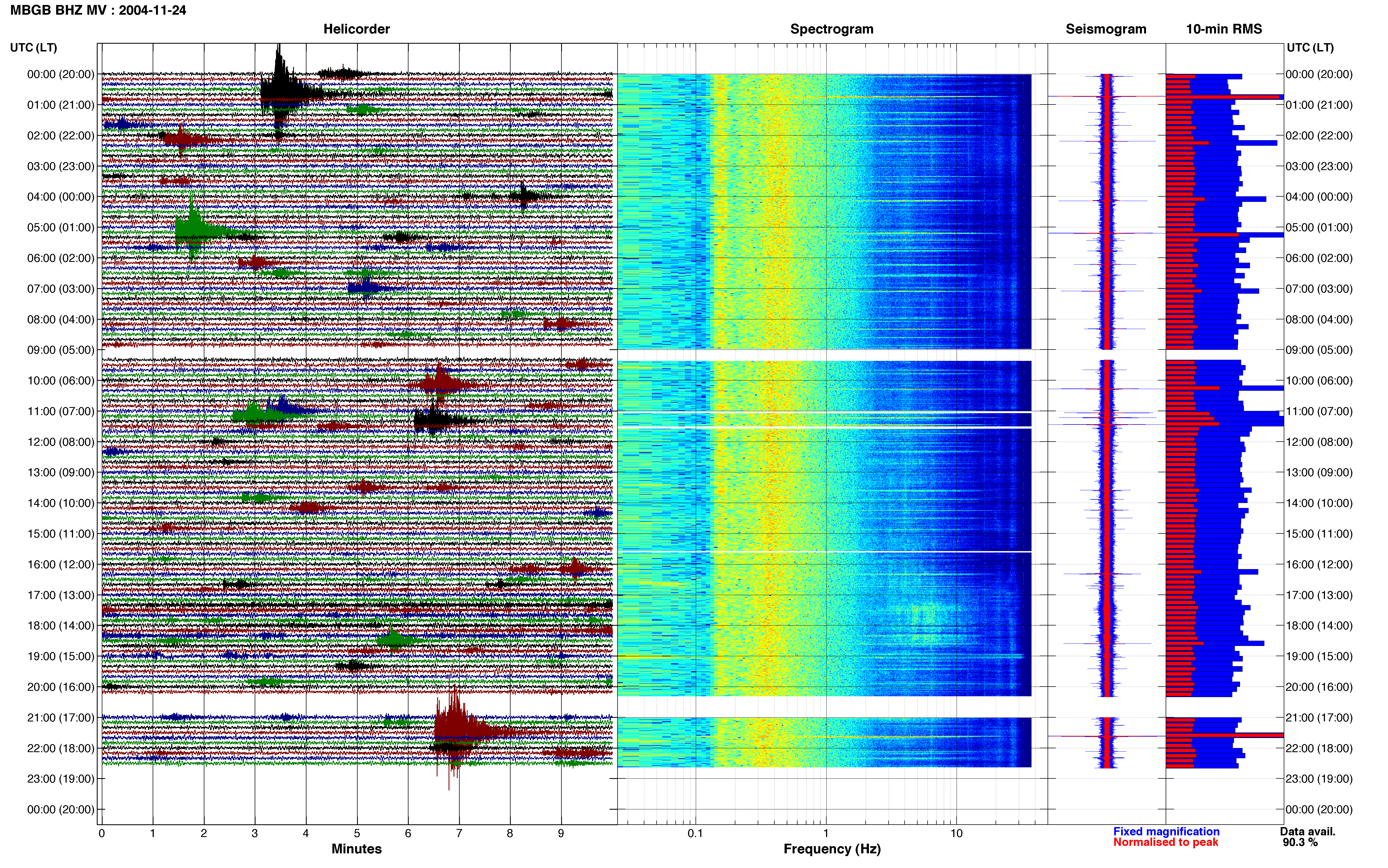Click the "02:00 (22:00)" time label on the Helicorder axis

coord(60,135)
